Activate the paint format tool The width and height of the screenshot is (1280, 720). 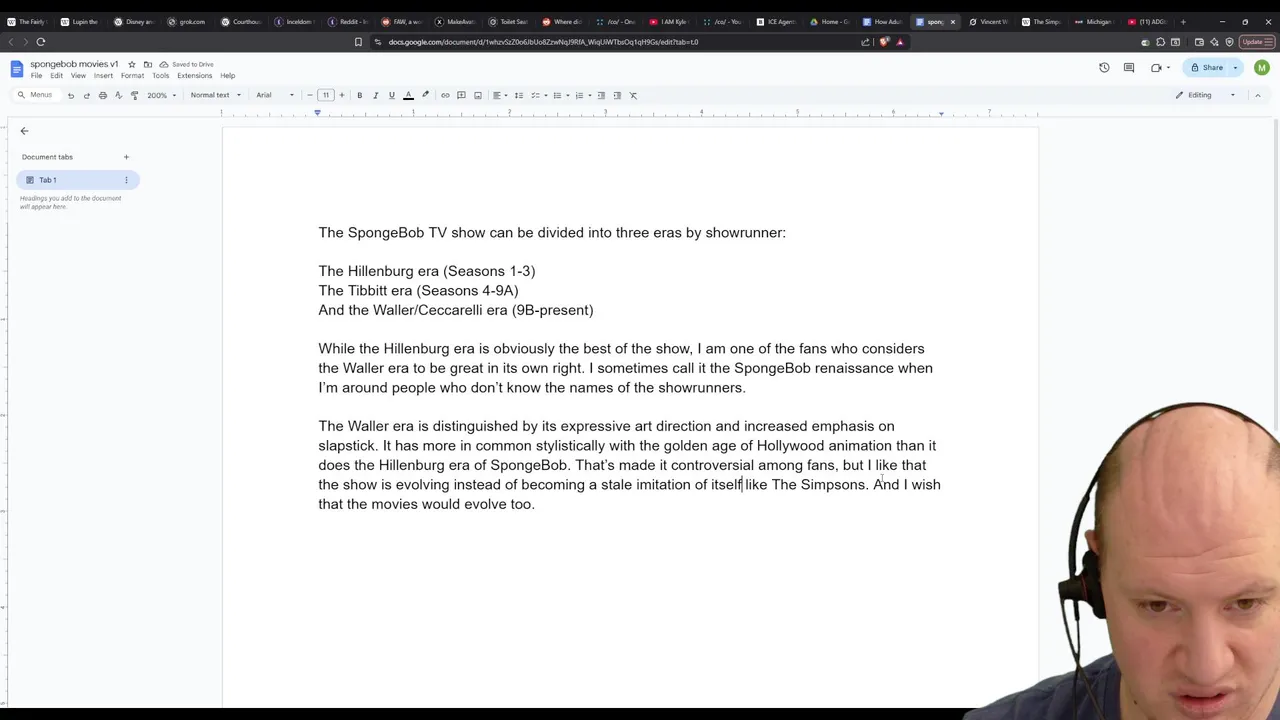(134, 95)
